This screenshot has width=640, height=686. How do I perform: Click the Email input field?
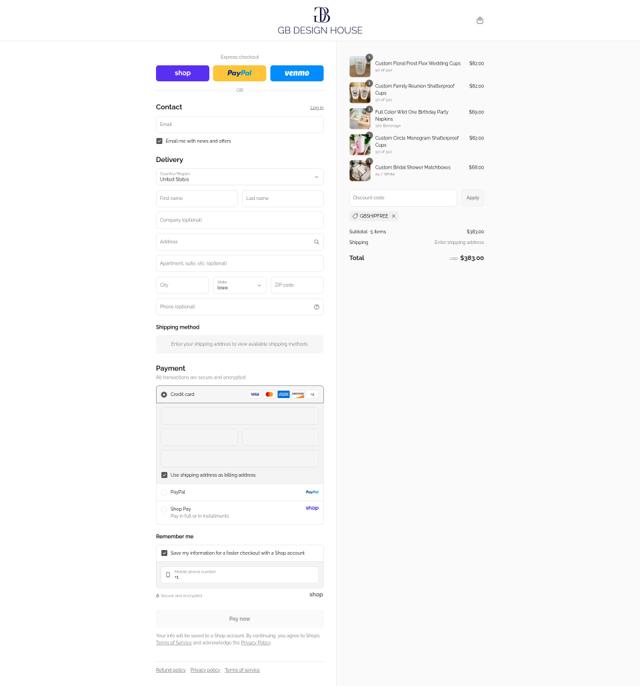240,124
